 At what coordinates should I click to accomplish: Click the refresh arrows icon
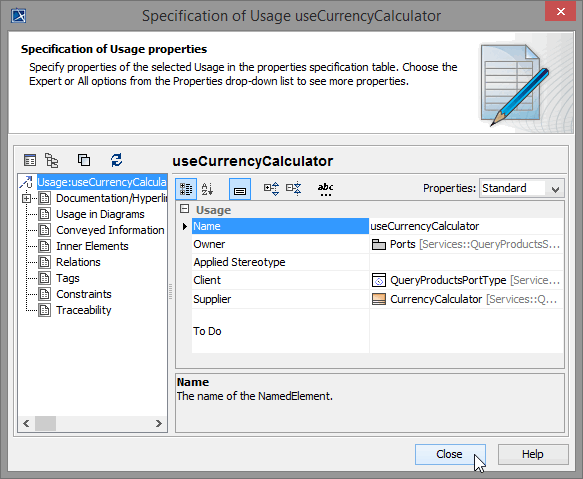(x=117, y=160)
